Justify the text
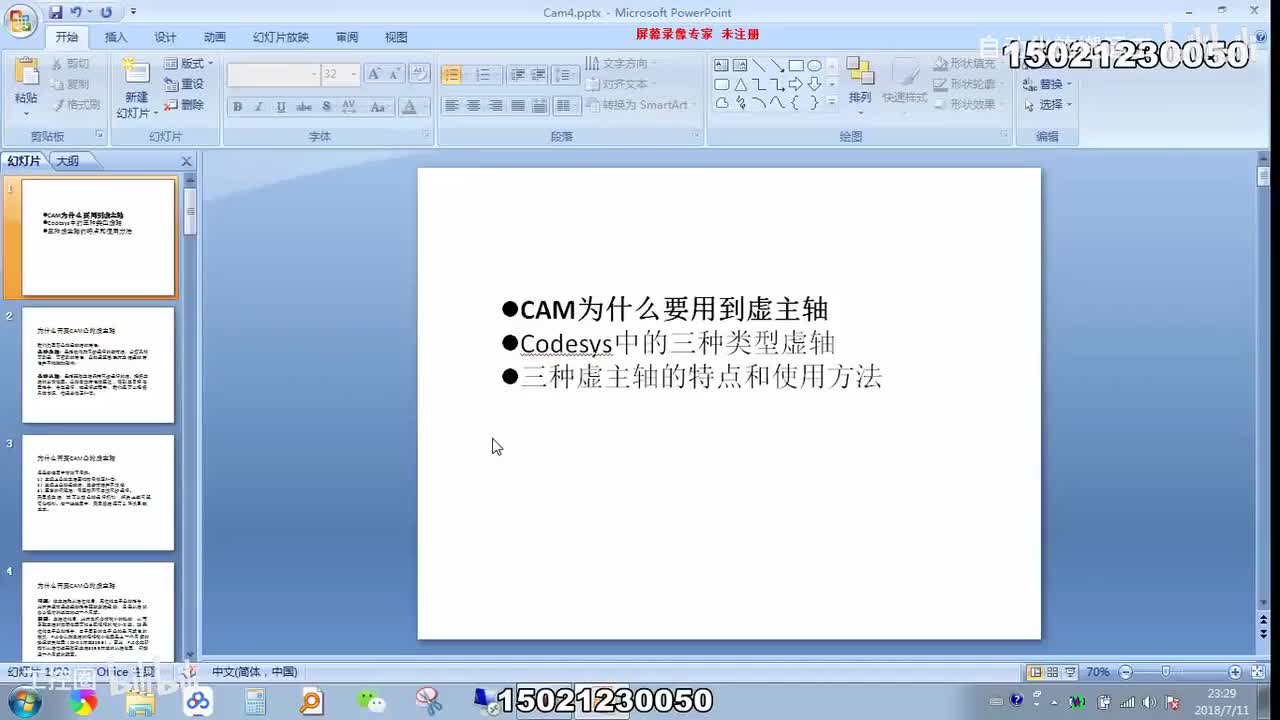Viewport: 1280px width, 720px height. point(518,105)
